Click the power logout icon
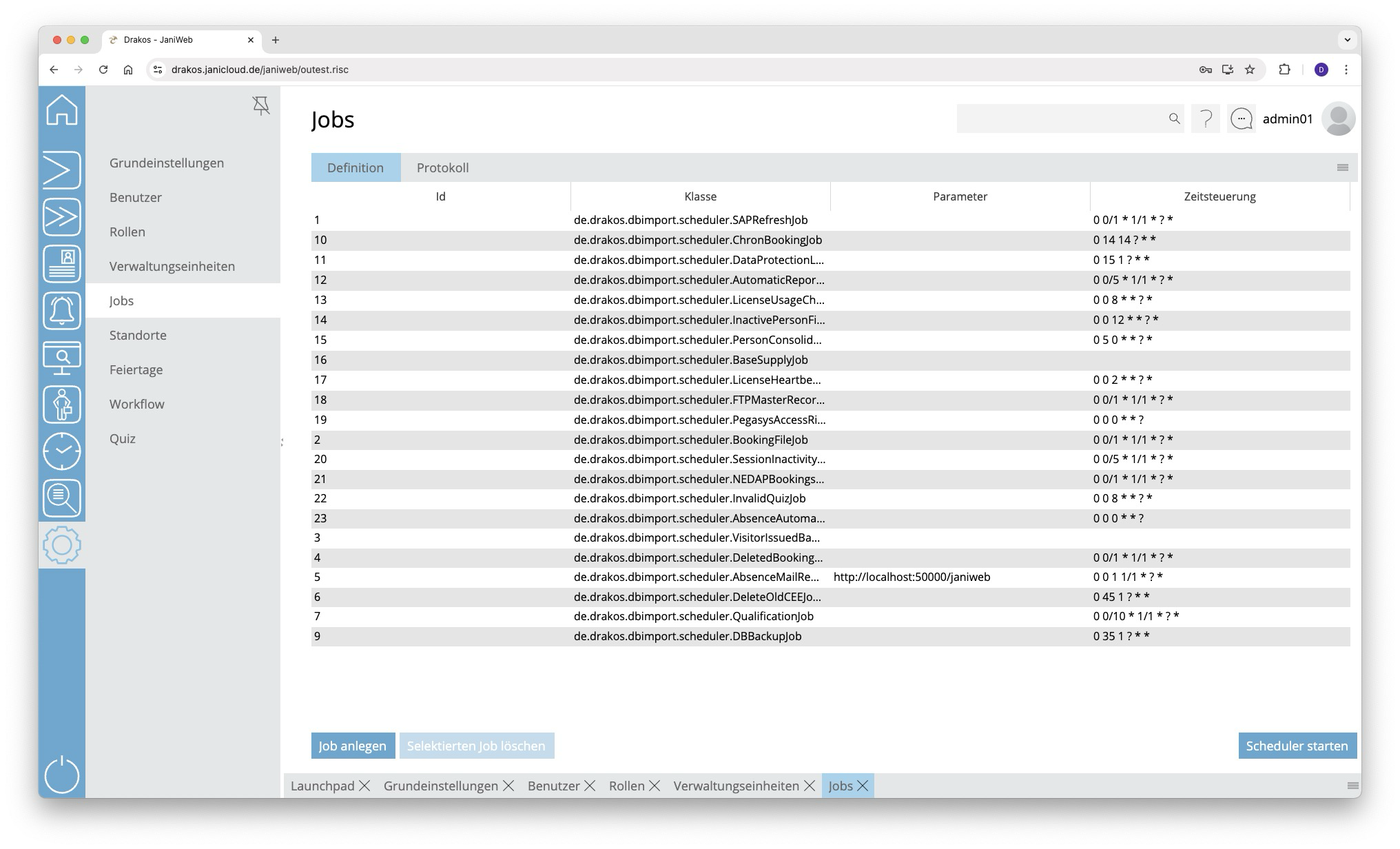Image resolution: width=1400 pixels, height=849 pixels. pyautogui.click(x=62, y=775)
